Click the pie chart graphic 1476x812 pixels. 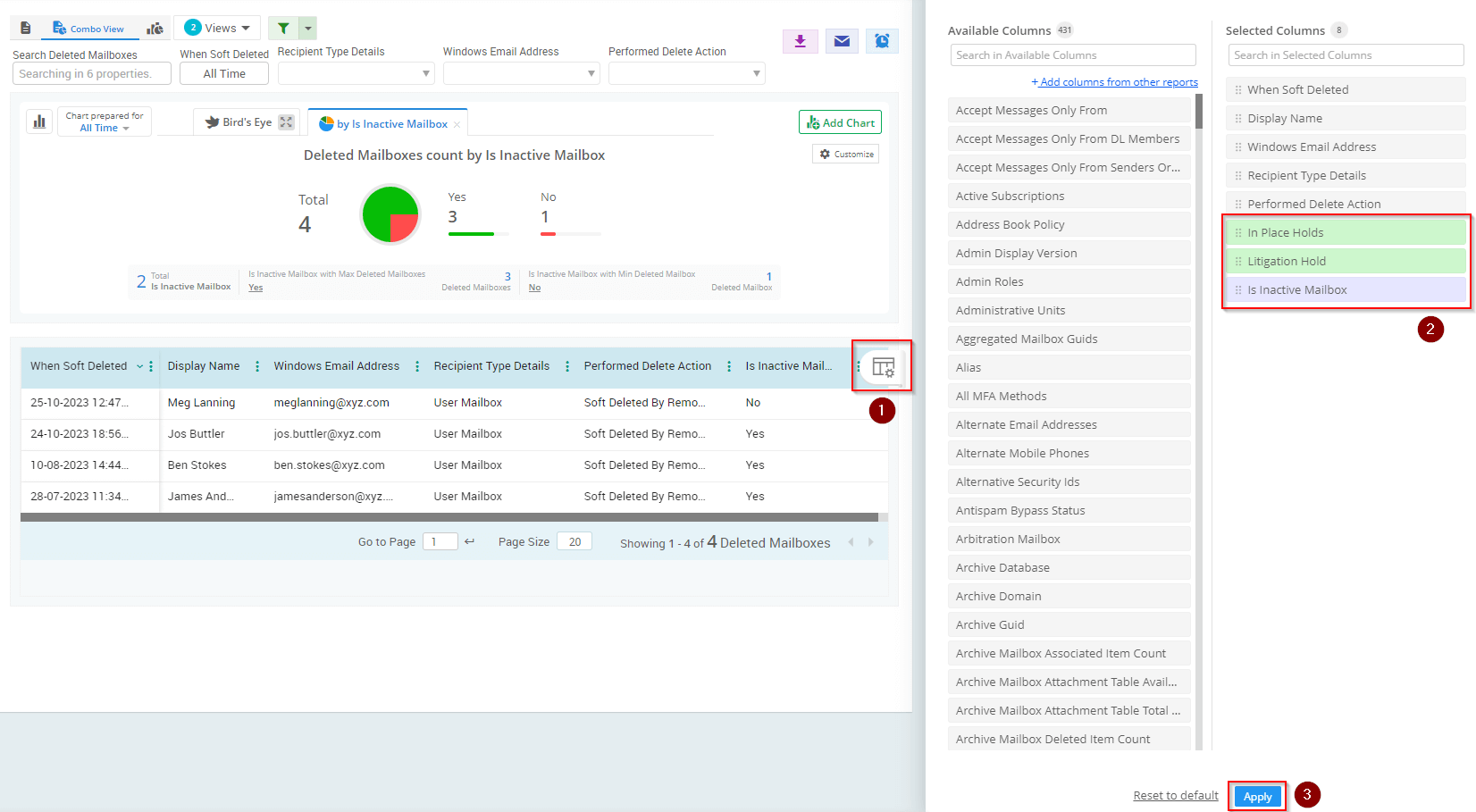coord(390,214)
